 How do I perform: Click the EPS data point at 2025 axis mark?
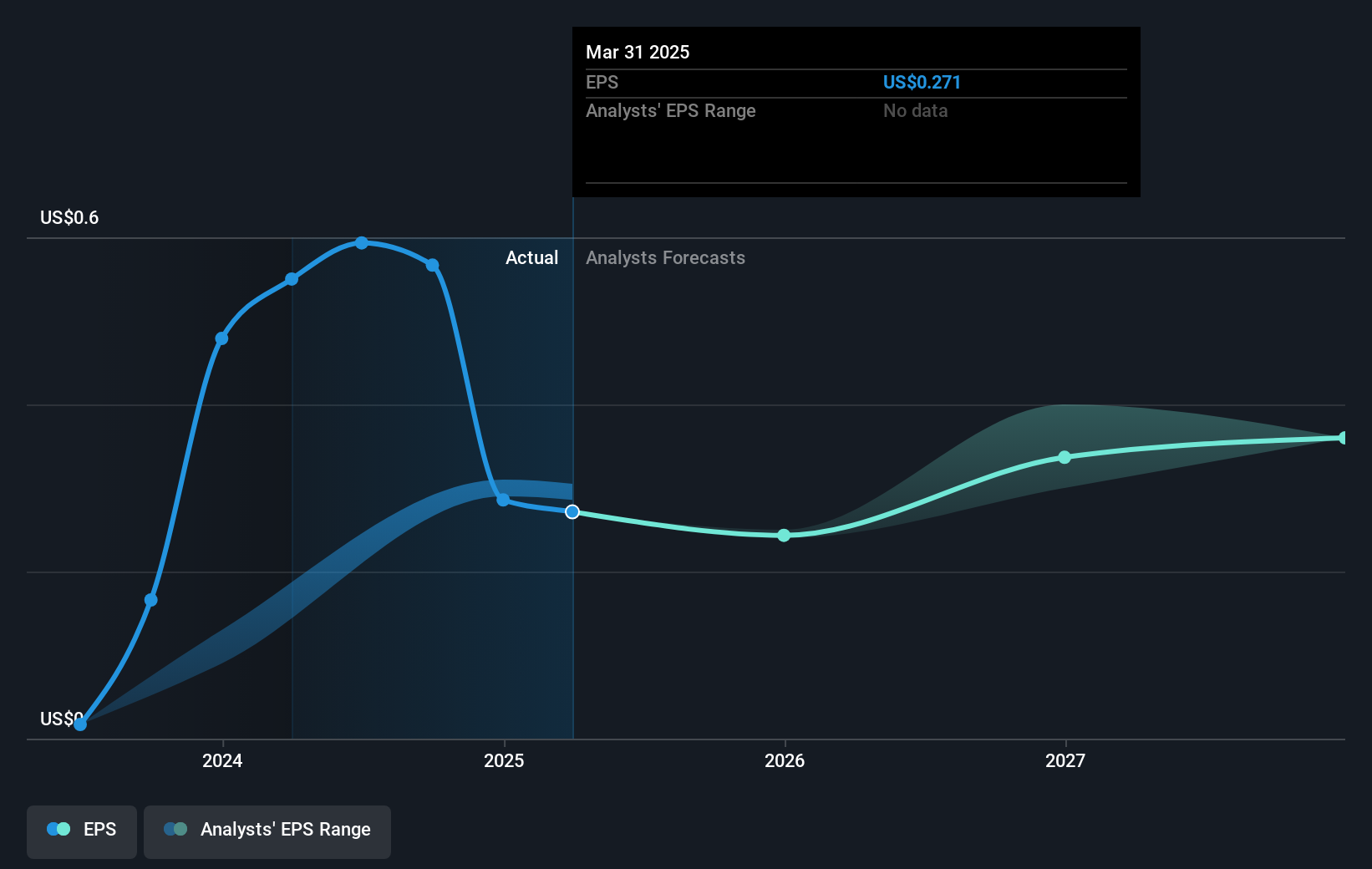(x=503, y=500)
